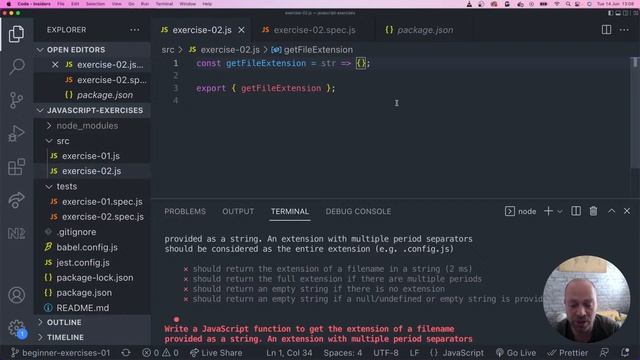Open the Manage gear icon
This screenshot has height=360, width=640.
[x=16, y=328]
